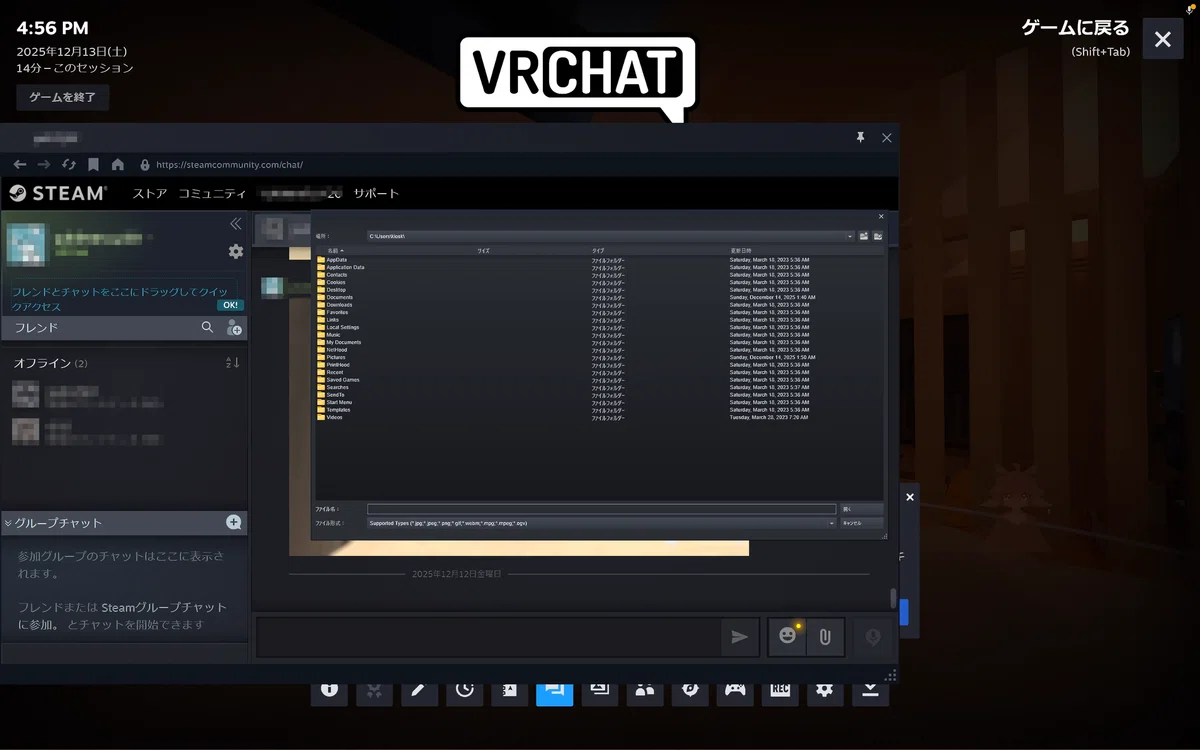
Task: Collapse the オフライン friends group
Action: tap(50, 362)
